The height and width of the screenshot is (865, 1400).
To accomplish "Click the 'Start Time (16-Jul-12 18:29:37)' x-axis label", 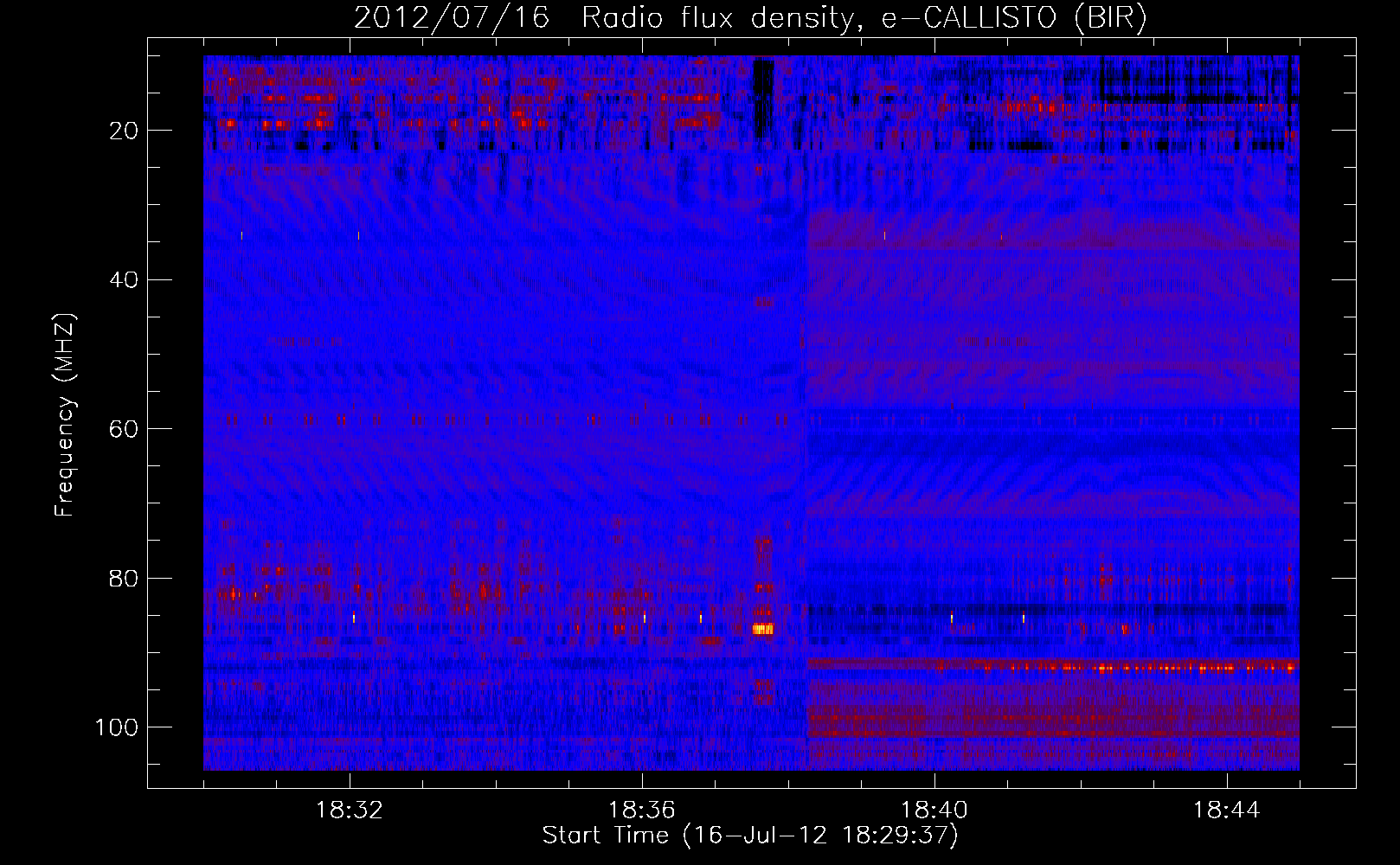I will click(x=750, y=836).
